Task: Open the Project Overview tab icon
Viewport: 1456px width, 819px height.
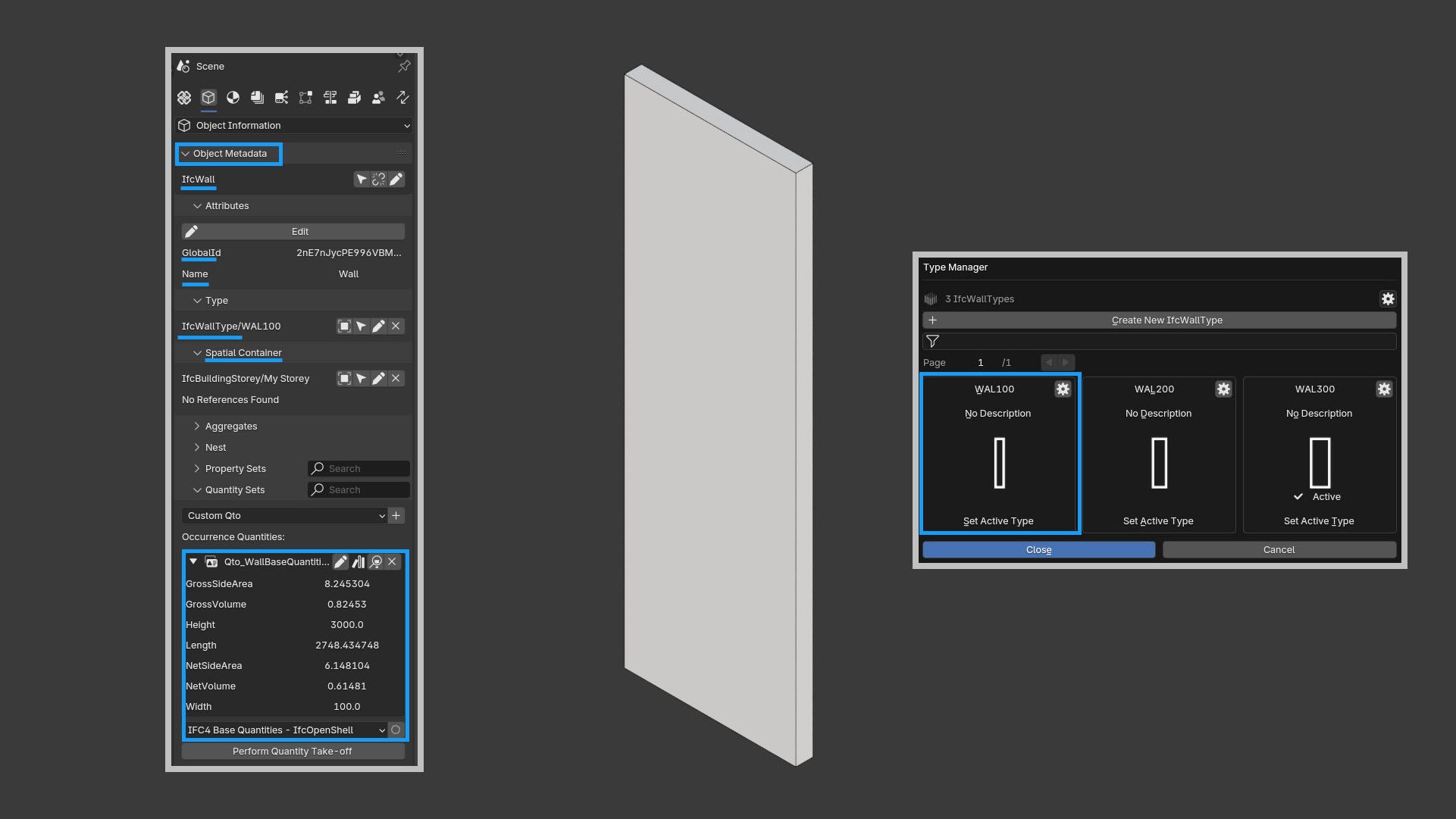Action: tap(184, 98)
